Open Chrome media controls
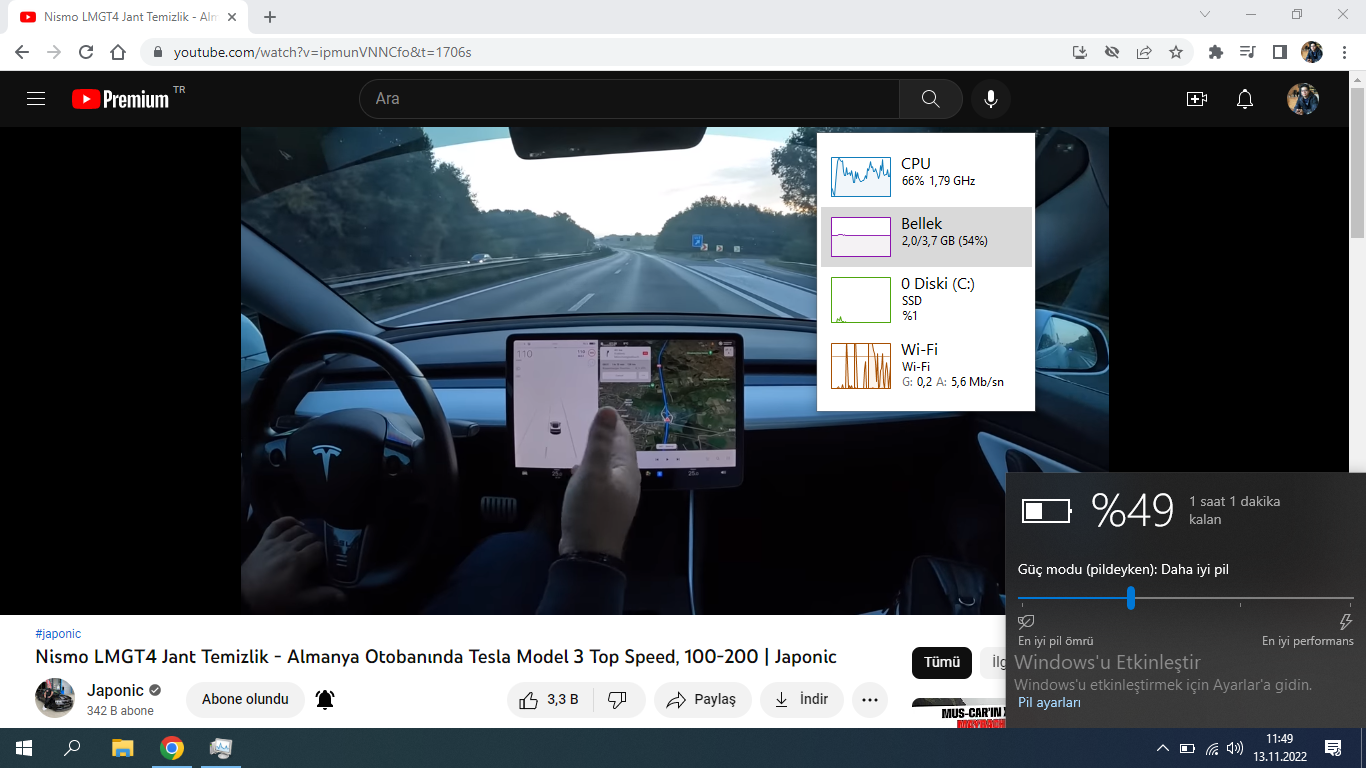 pyautogui.click(x=1247, y=52)
